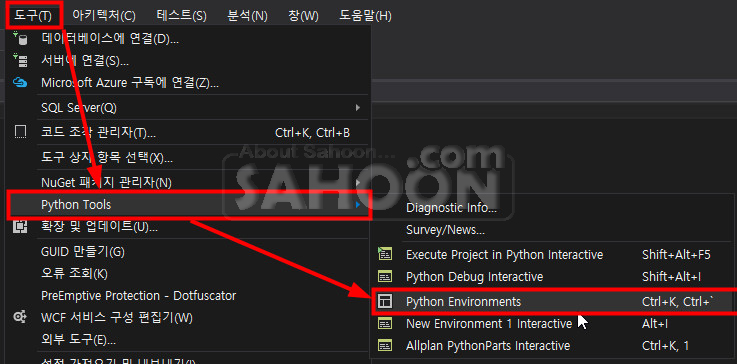This screenshot has width=737, height=364.
Task: Click the Allplan PythonParts Interactive icon
Action: pyautogui.click(x=385, y=346)
